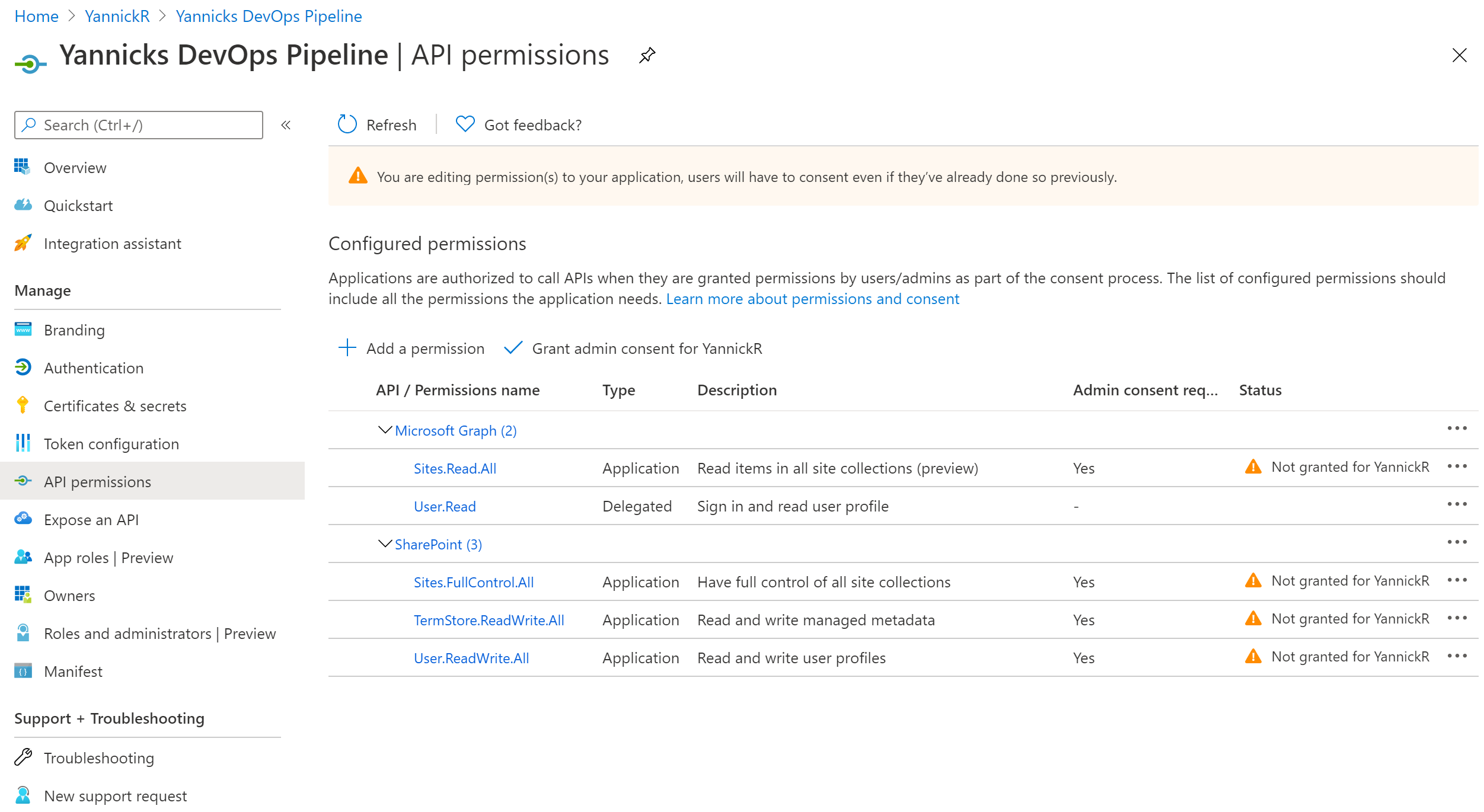Click the pin blade icon beside title
The width and height of the screenshot is (1484, 812).
pos(647,56)
